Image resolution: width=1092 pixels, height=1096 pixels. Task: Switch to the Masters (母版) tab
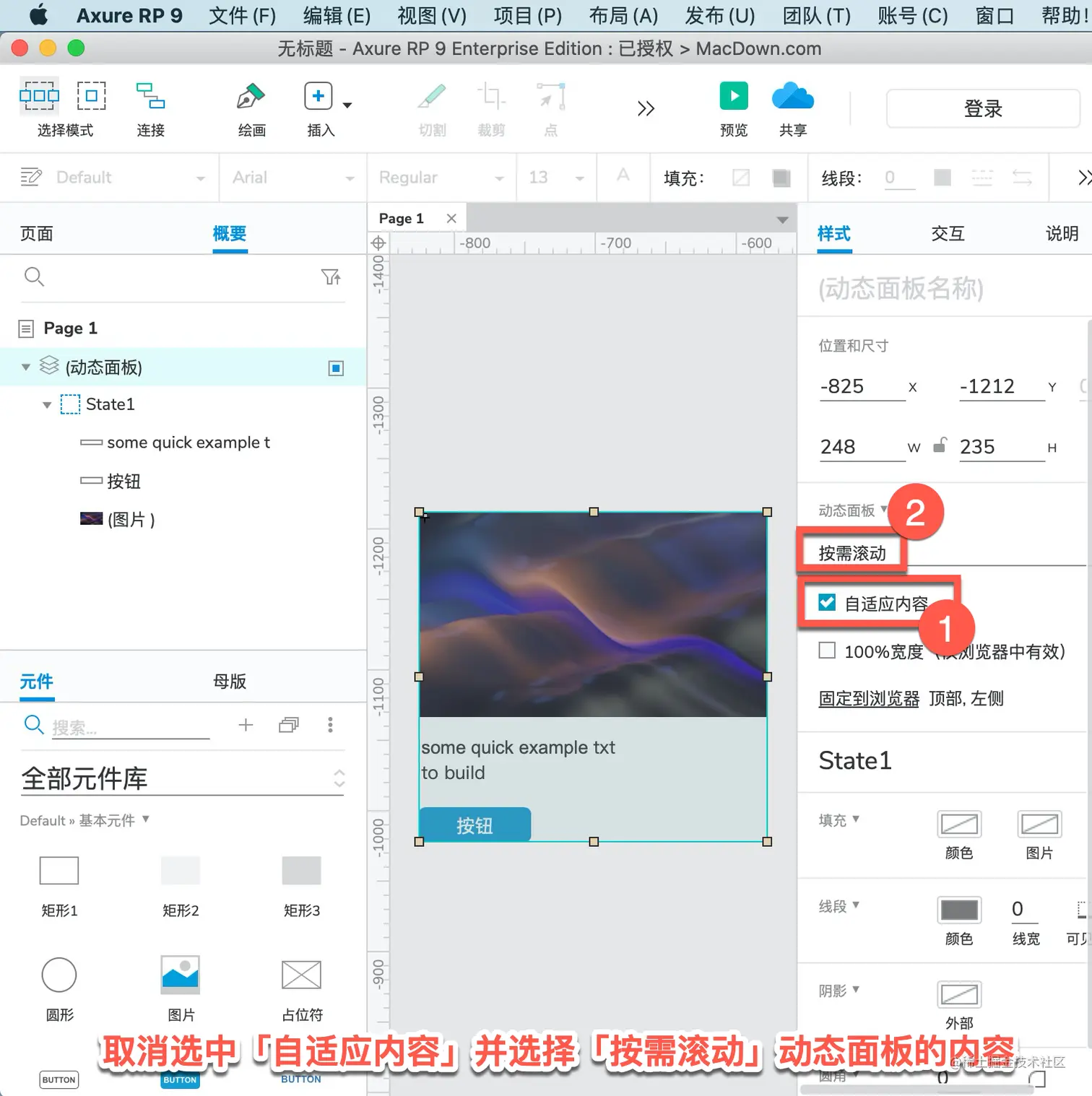pyautogui.click(x=230, y=682)
